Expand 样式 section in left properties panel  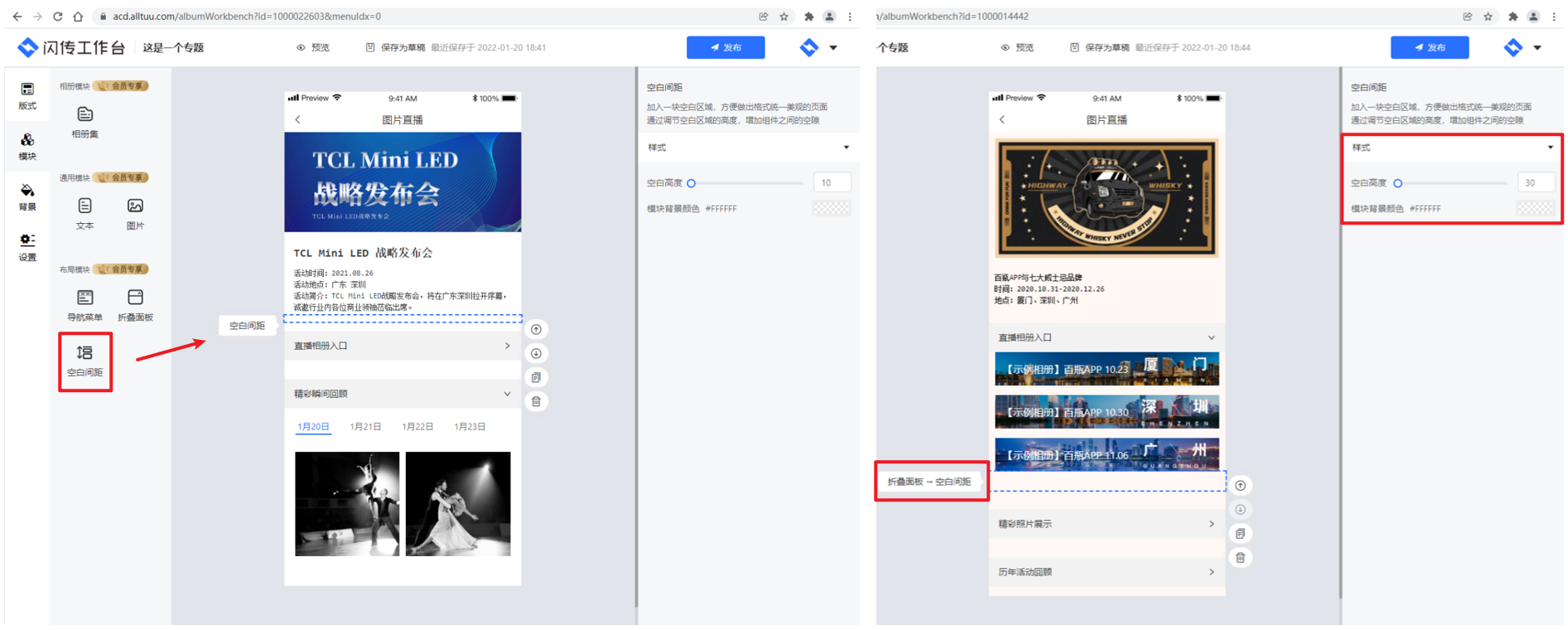[x=748, y=148]
